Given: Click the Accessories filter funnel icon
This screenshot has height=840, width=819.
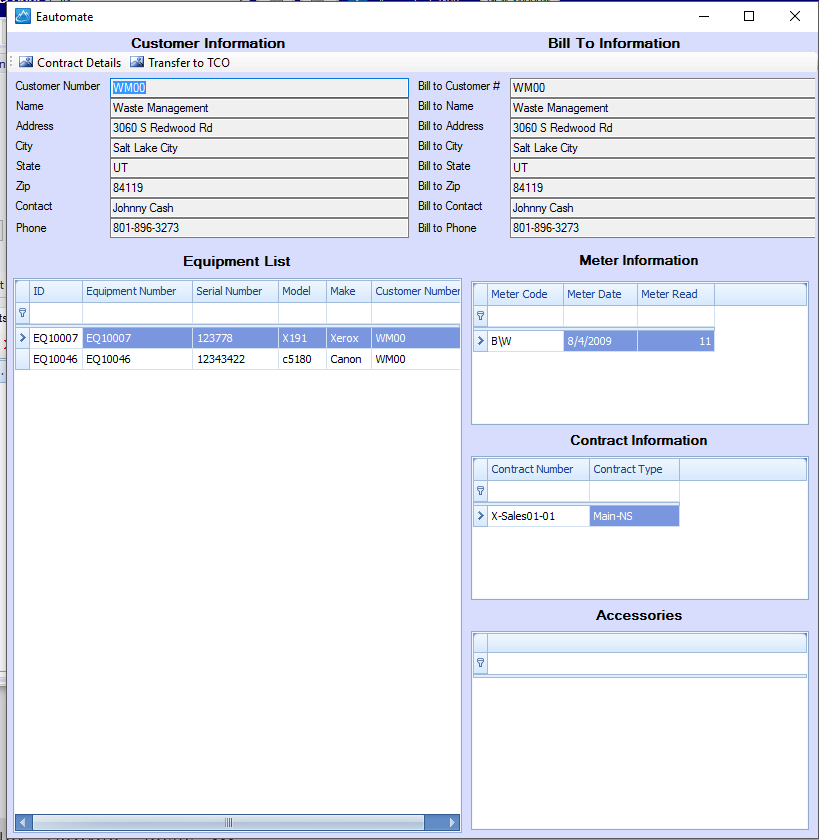Looking at the screenshot, I should click(x=480, y=663).
